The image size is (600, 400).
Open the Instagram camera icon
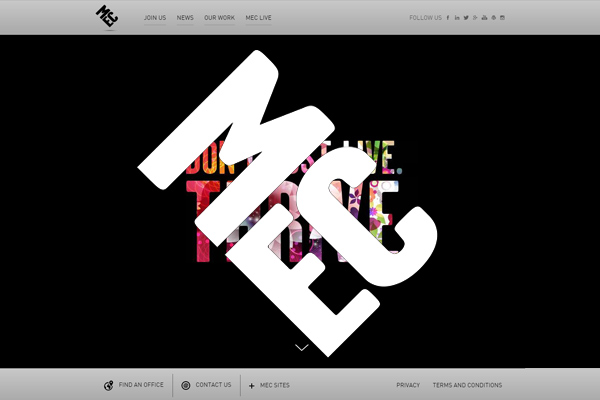(x=502, y=18)
